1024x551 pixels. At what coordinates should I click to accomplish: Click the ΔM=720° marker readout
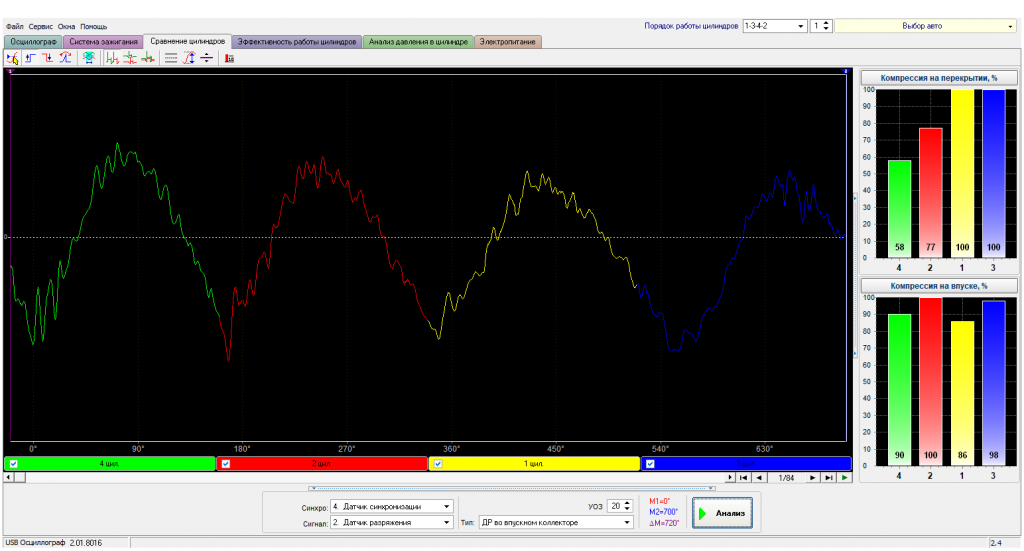click(x=664, y=523)
